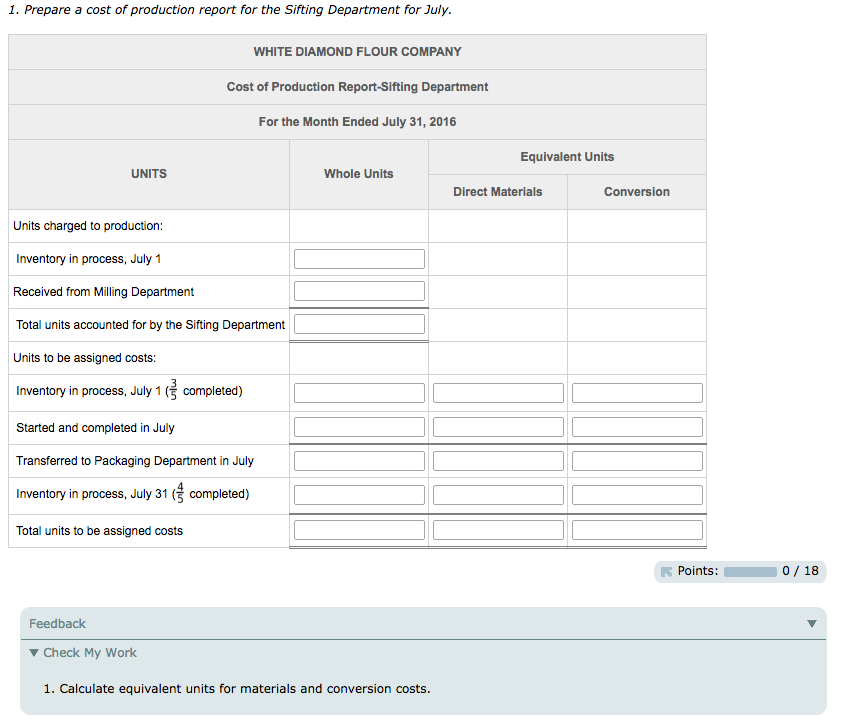Click Total units to be assigned costs whole units
Image resolution: width=841 pixels, height=721 pixels.
point(359,530)
